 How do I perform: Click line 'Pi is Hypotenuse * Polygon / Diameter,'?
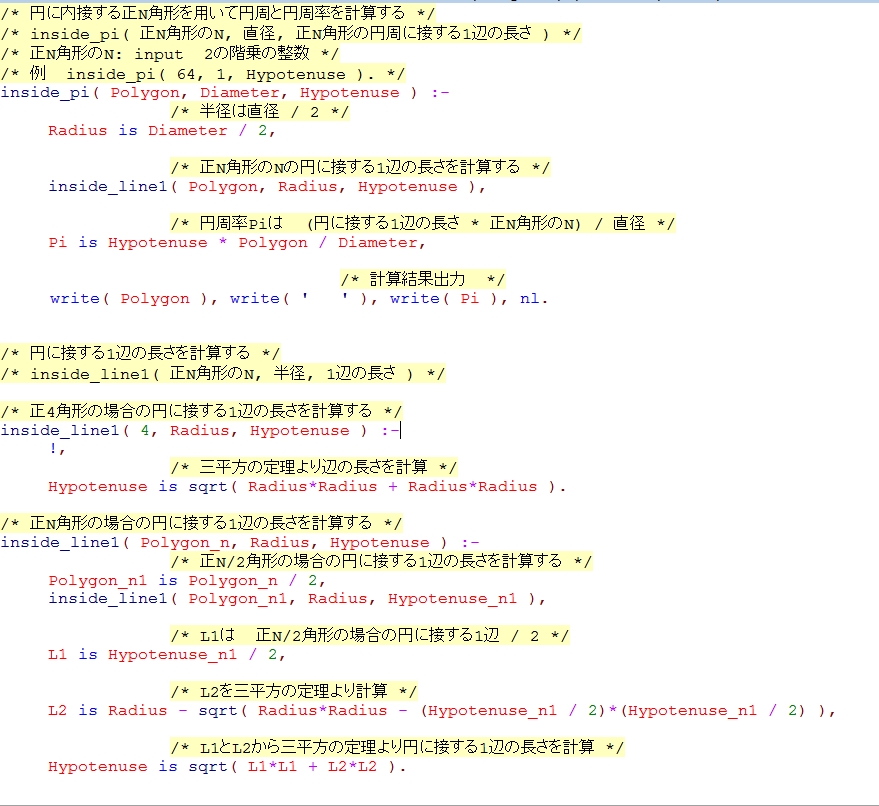pos(237,243)
